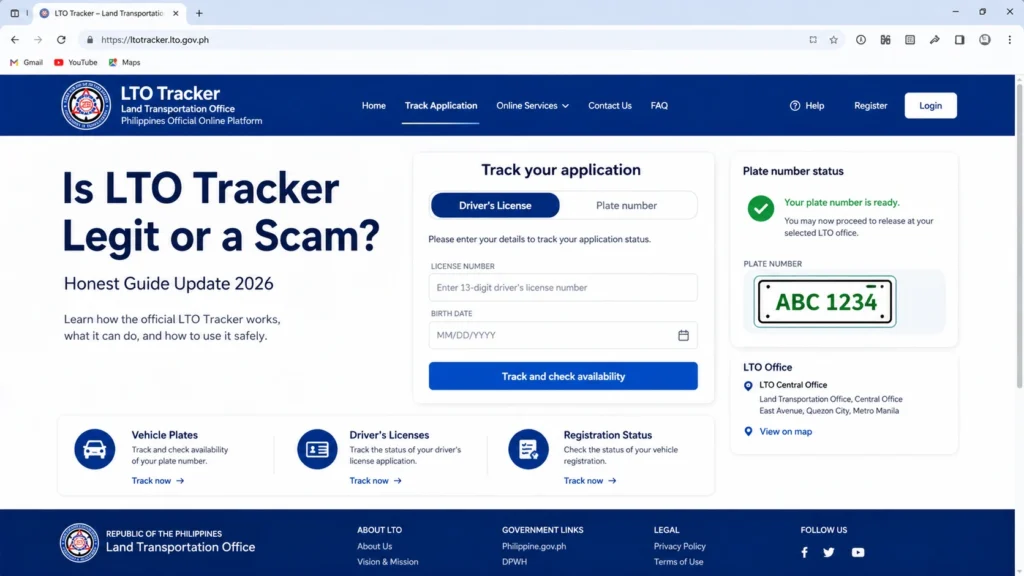Viewport: 1024px width, 576px height.
Task: Bookmark page with the star icon
Action: (x=834, y=40)
